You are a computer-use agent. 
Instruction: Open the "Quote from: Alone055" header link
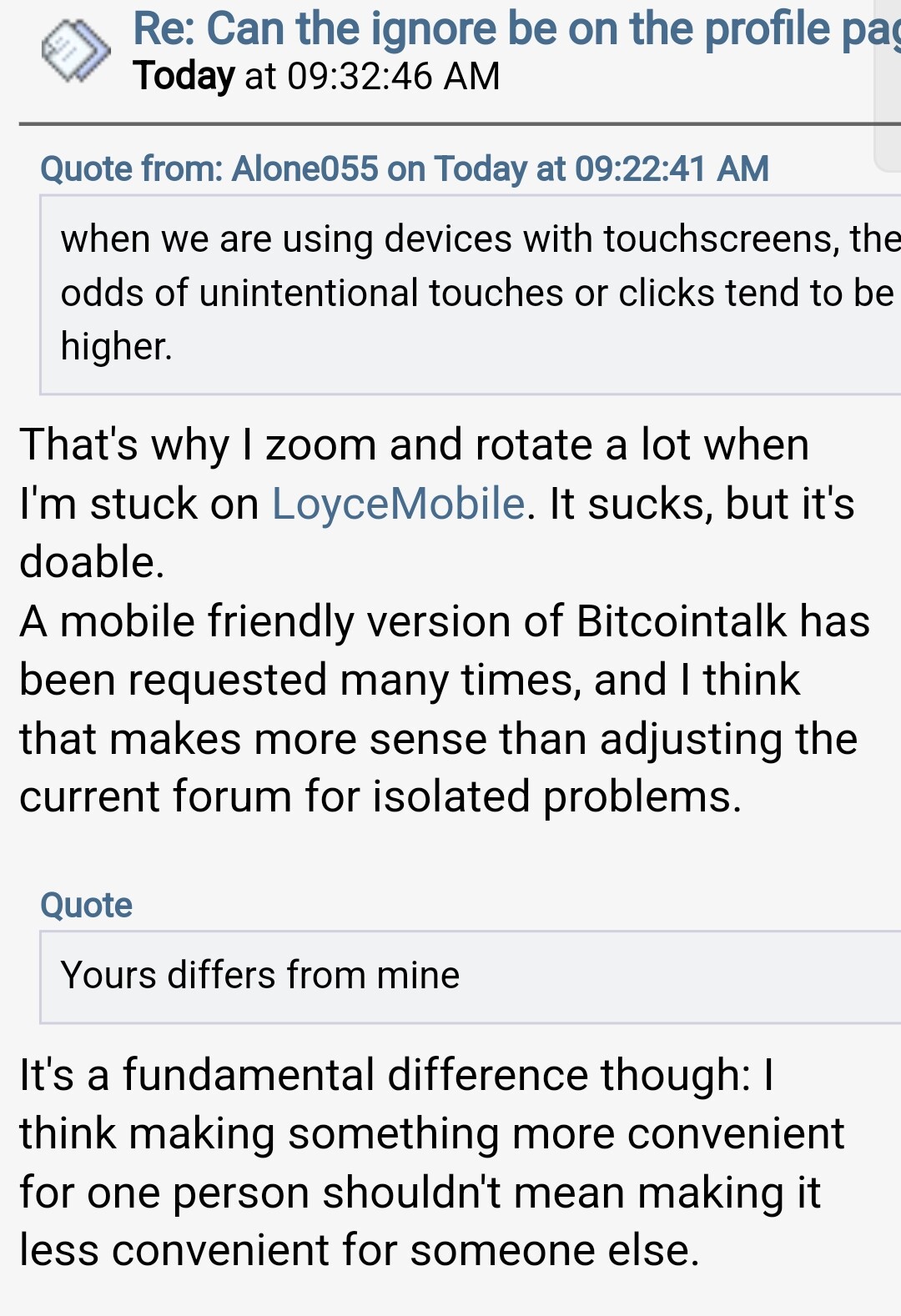coord(405,168)
